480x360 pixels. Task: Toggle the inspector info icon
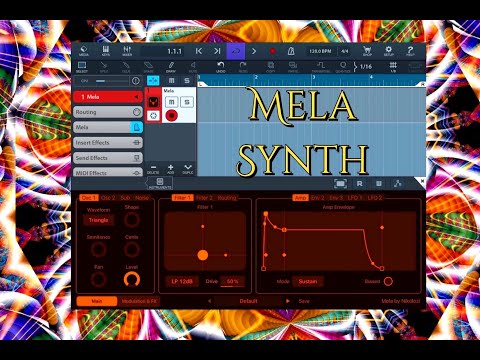point(135,81)
